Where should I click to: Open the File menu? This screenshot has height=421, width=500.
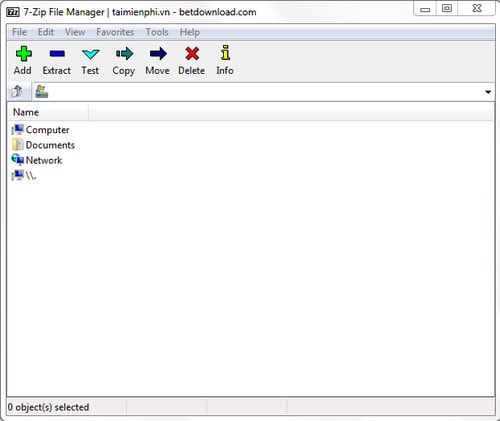[x=19, y=32]
